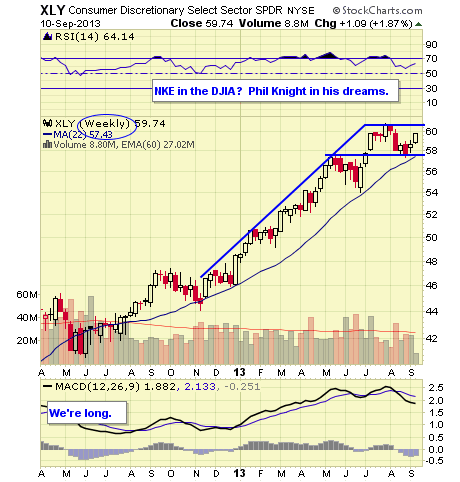Click the 90 mark on the RSI scale
The height and width of the screenshot is (482, 460).
coord(431,45)
